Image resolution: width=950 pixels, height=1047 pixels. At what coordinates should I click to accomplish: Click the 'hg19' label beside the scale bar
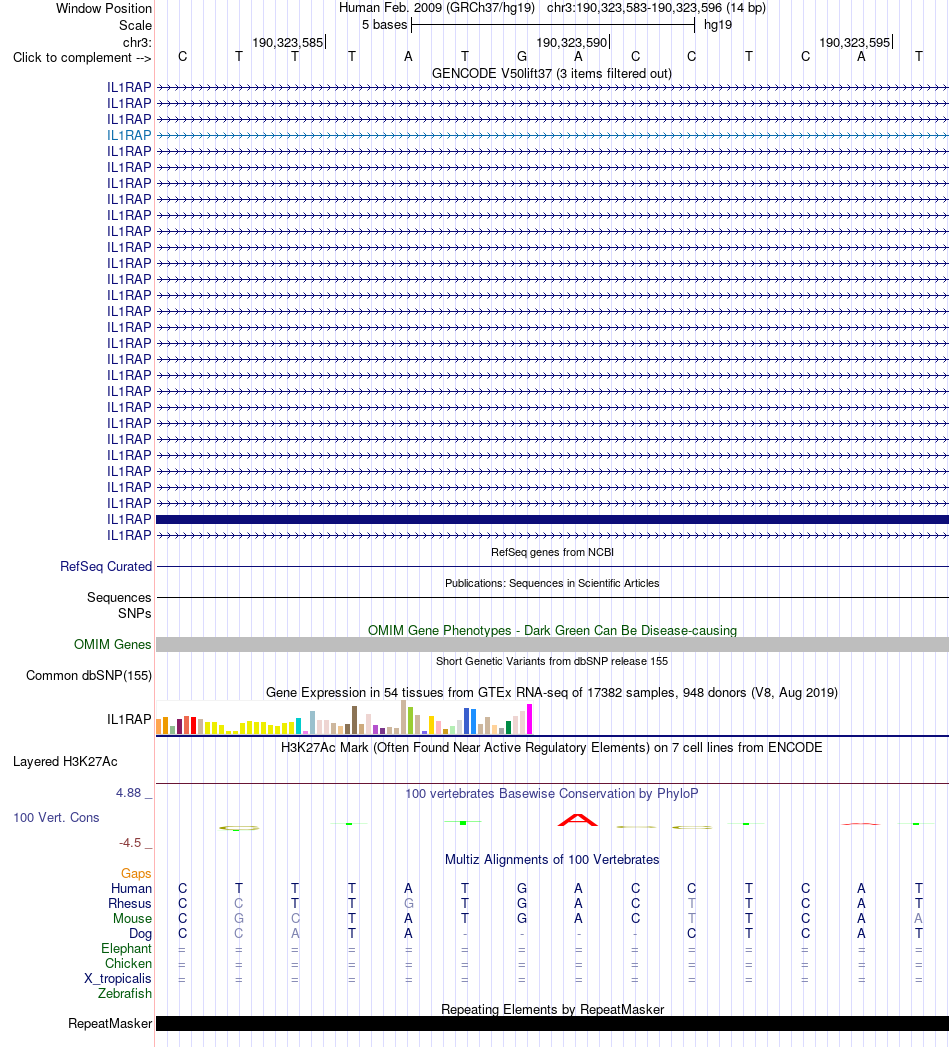pyautogui.click(x=718, y=25)
